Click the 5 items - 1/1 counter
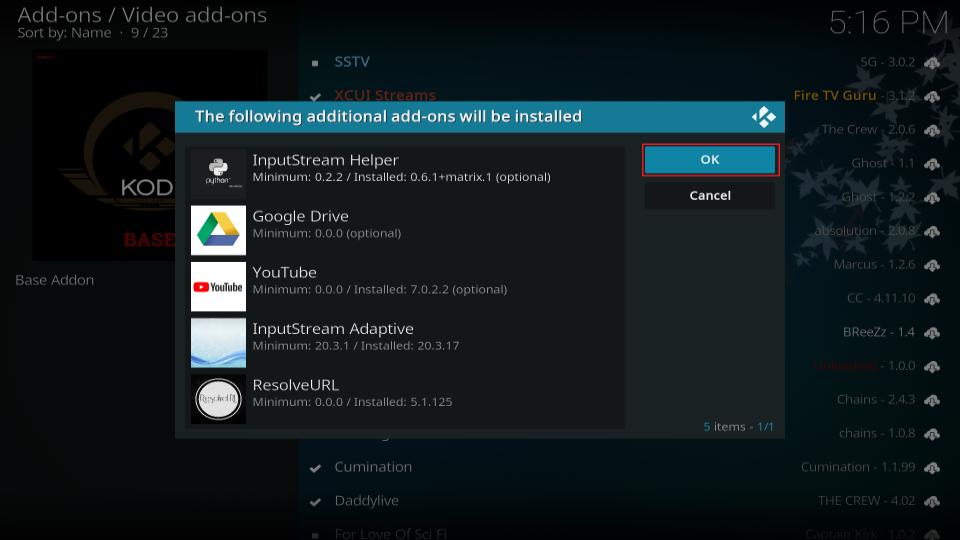Viewport: 960px width, 540px height. (x=738, y=427)
